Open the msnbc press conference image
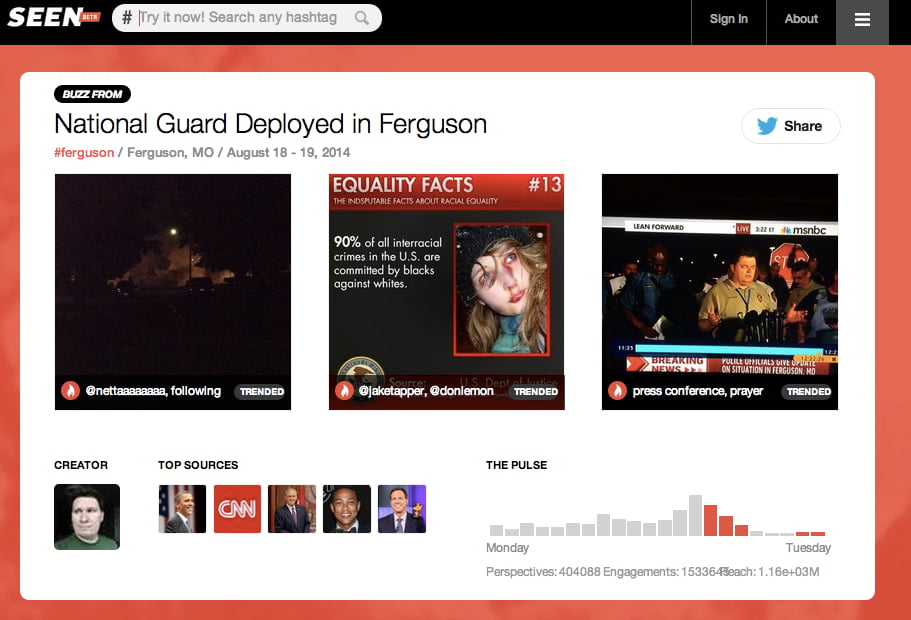911x620 pixels. 720,292
